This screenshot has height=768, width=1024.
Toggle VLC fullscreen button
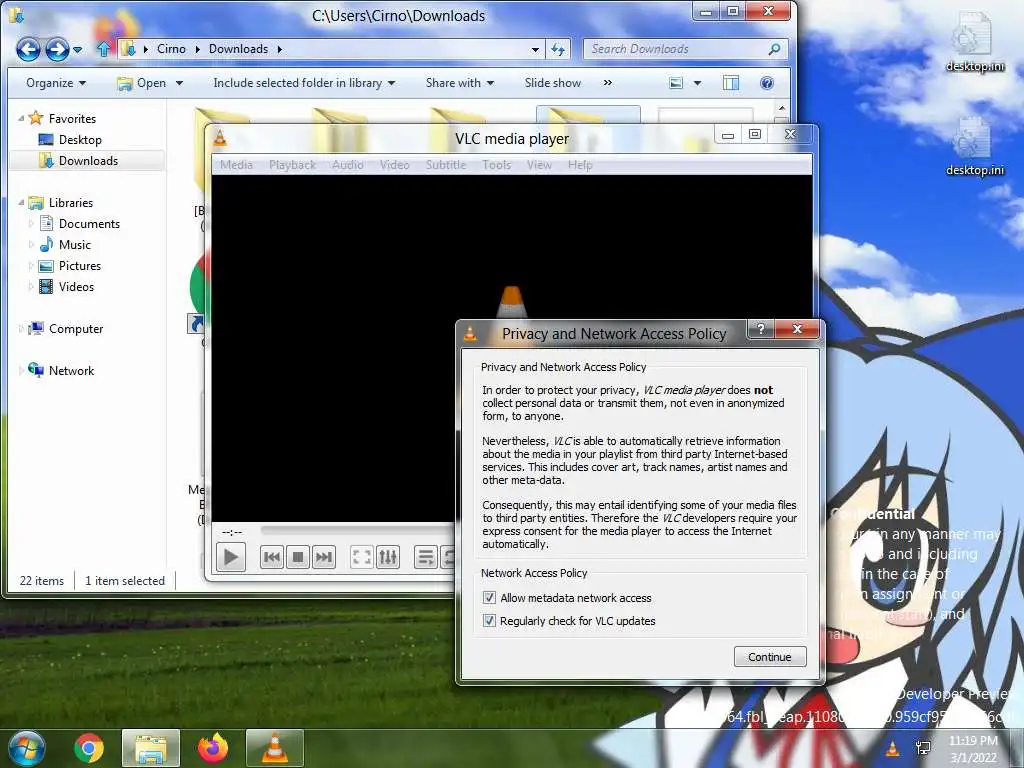click(362, 557)
